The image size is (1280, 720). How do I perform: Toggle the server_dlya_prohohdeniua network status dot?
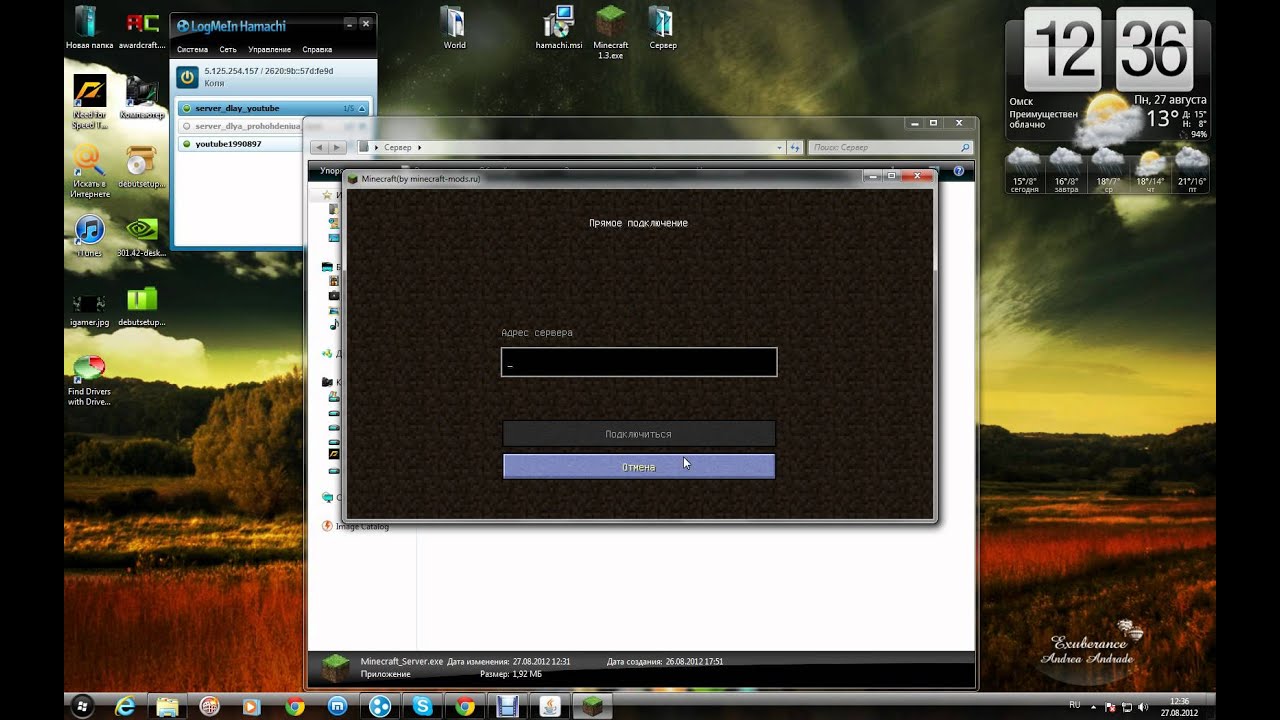pyautogui.click(x=186, y=126)
